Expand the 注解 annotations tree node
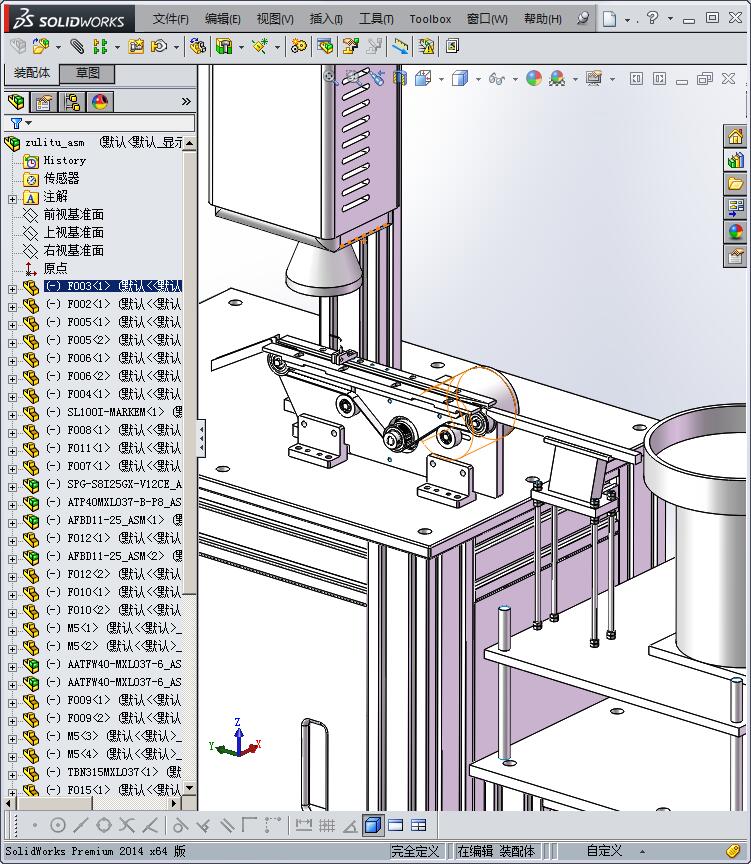The image size is (751, 864). coord(13,199)
